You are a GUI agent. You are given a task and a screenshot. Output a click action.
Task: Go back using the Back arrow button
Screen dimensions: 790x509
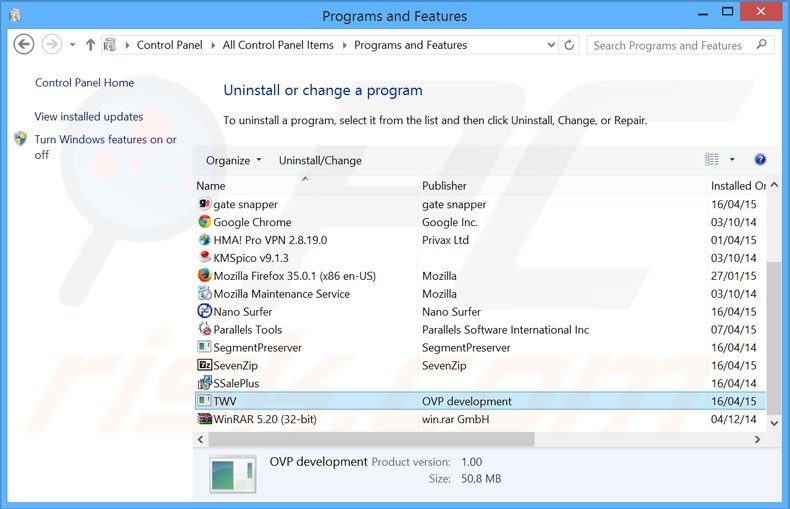(x=24, y=45)
